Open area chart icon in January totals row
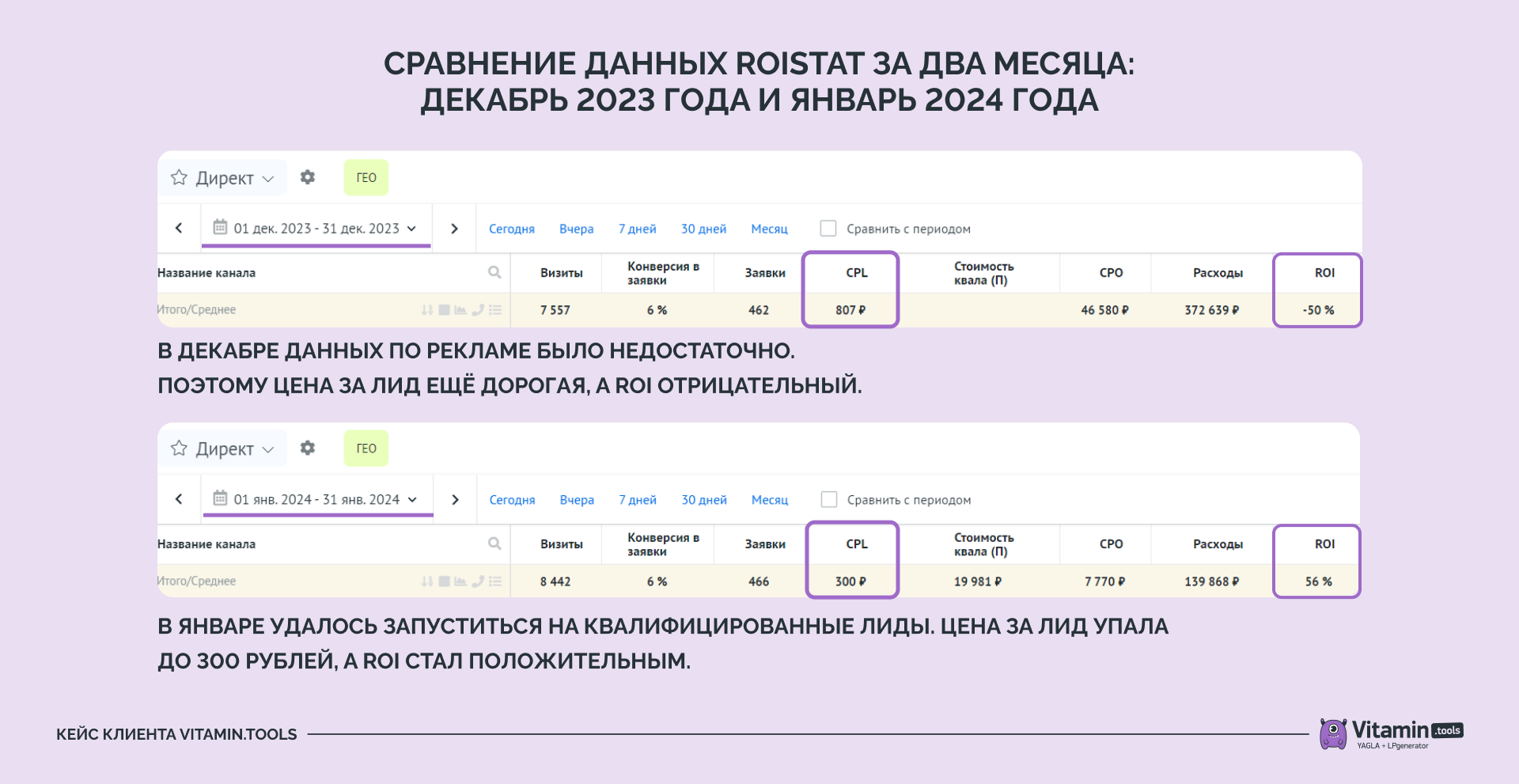 (460, 581)
